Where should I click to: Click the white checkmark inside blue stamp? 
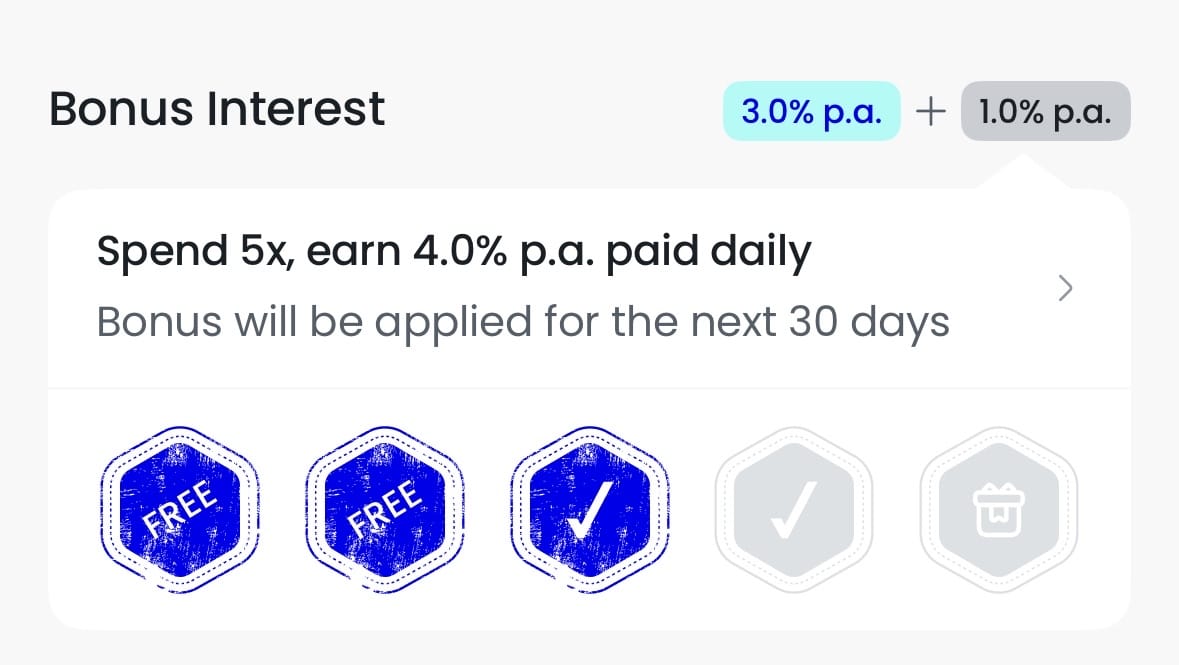point(590,511)
